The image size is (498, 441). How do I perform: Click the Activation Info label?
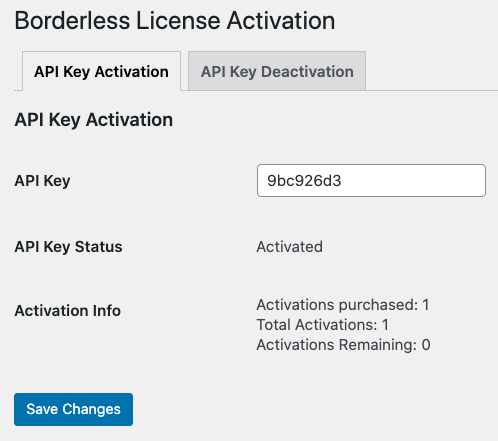68,311
